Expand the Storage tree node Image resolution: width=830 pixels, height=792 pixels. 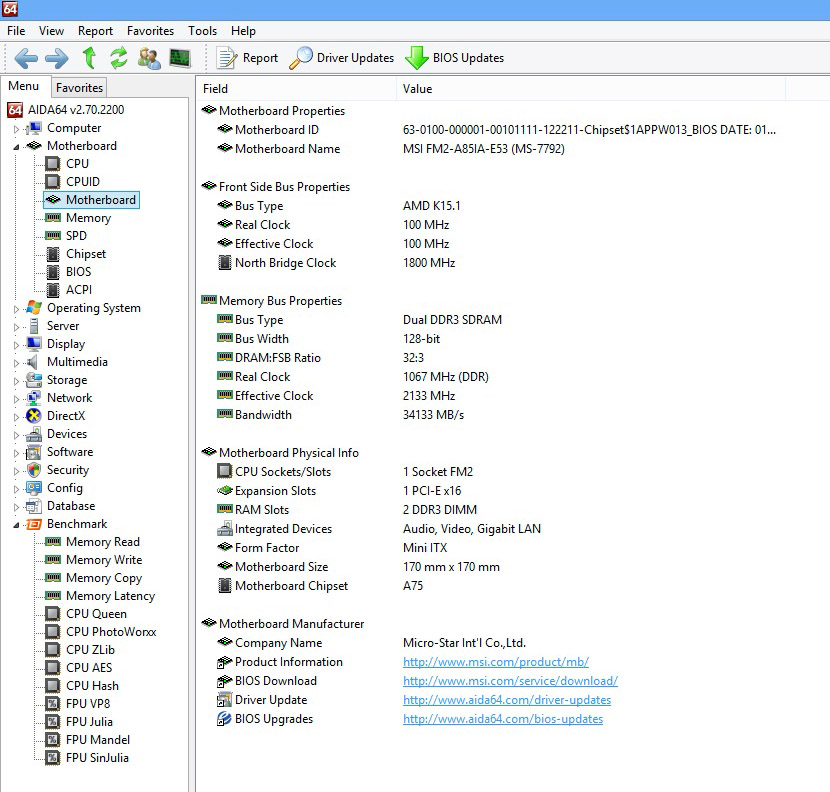pos(16,381)
